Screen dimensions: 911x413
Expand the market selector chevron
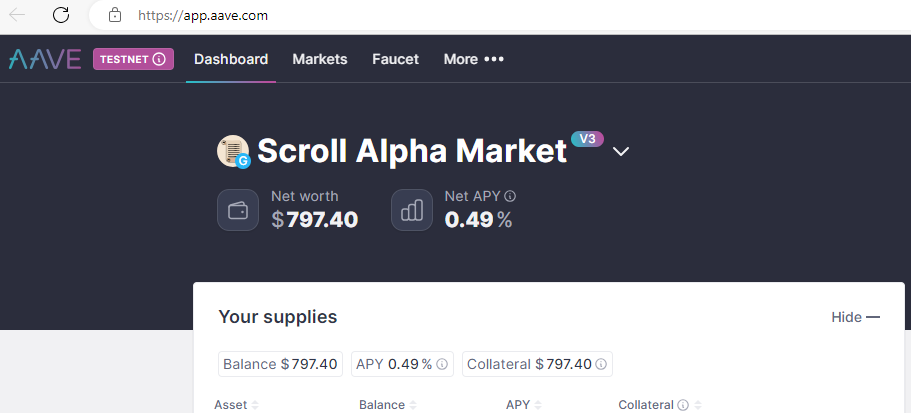click(x=621, y=152)
